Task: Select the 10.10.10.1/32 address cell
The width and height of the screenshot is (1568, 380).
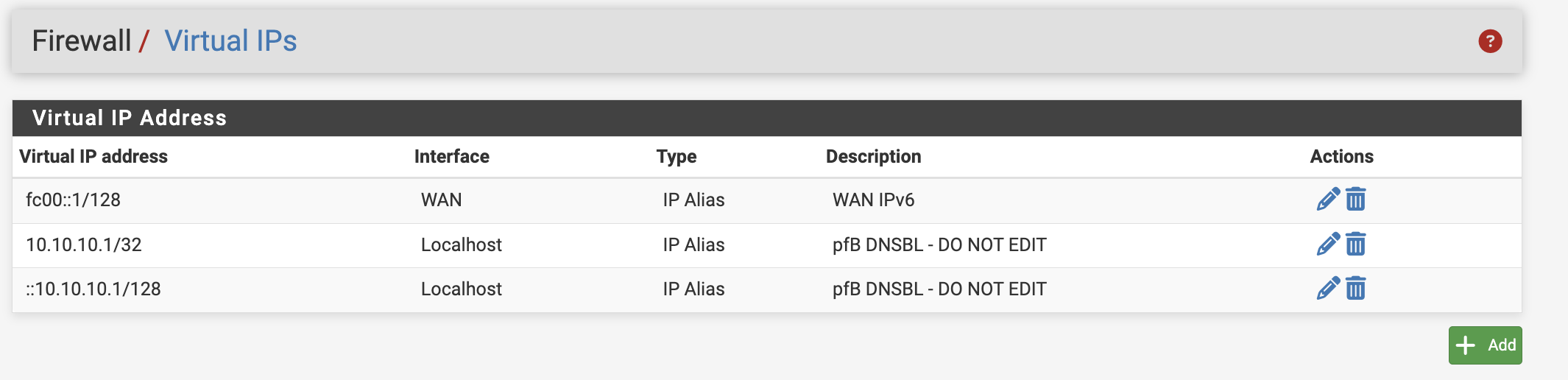Action: 84,245
